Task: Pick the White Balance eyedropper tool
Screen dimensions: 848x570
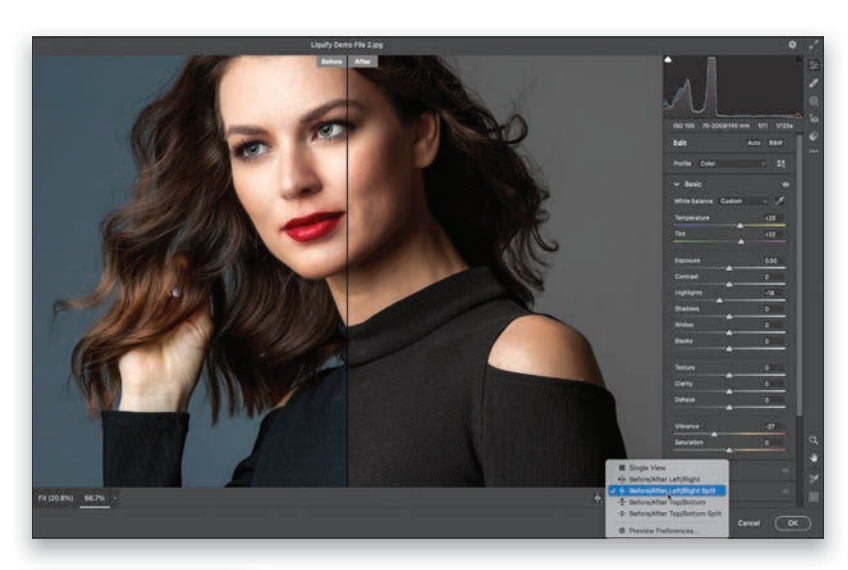Action: point(780,201)
